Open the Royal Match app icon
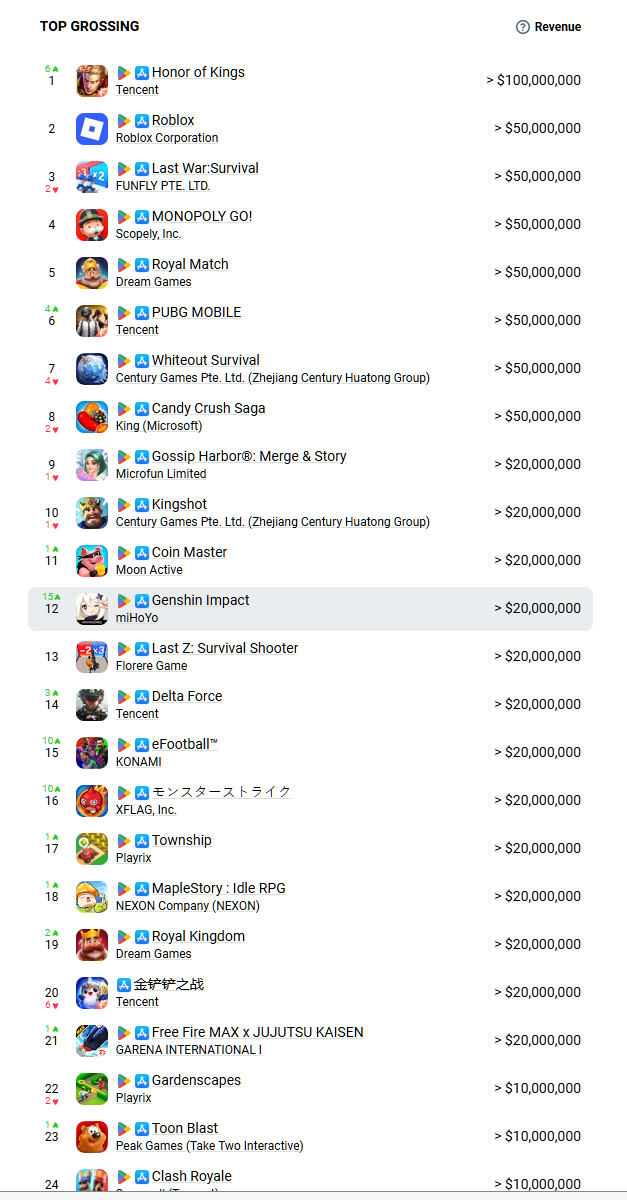This screenshot has width=627, height=1200. tap(92, 273)
